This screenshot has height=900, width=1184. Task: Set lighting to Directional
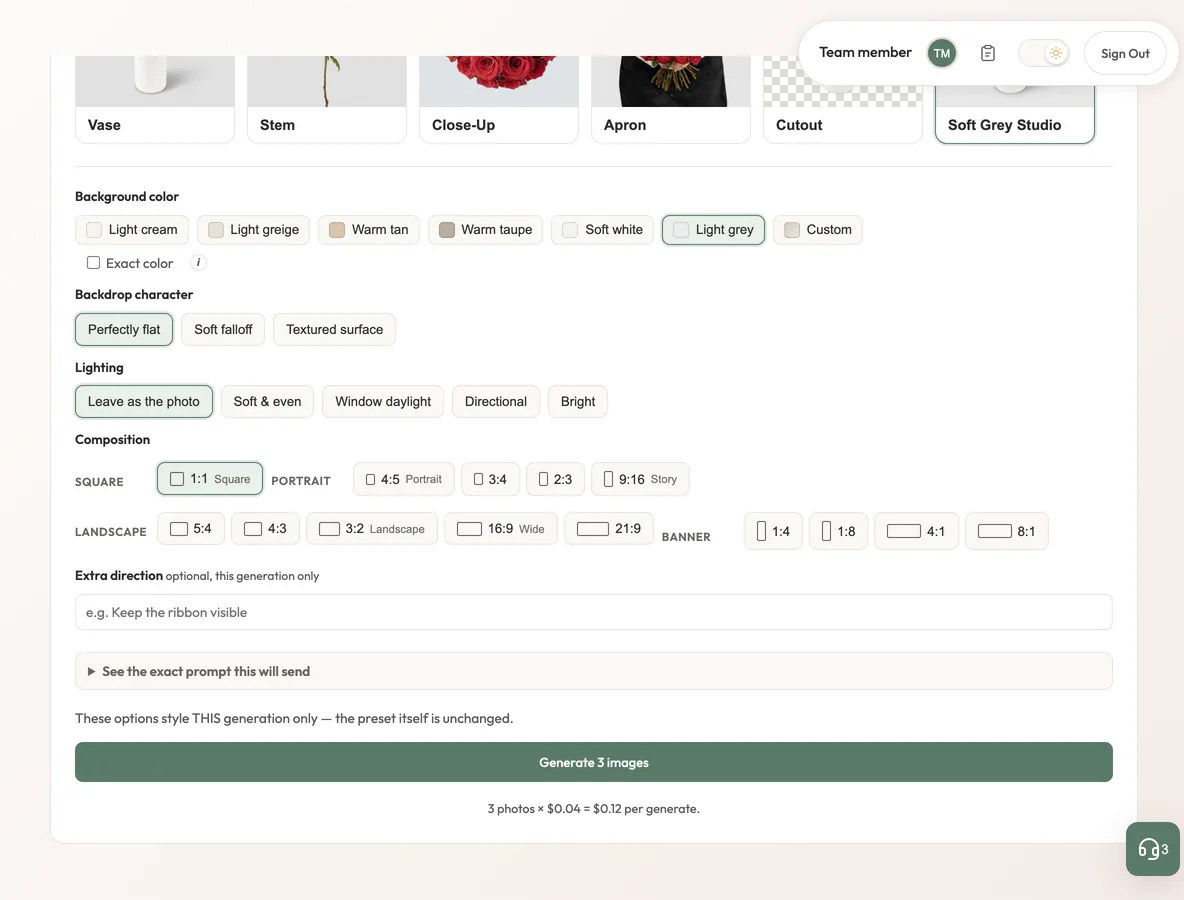pyautogui.click(x=495, y=402)
